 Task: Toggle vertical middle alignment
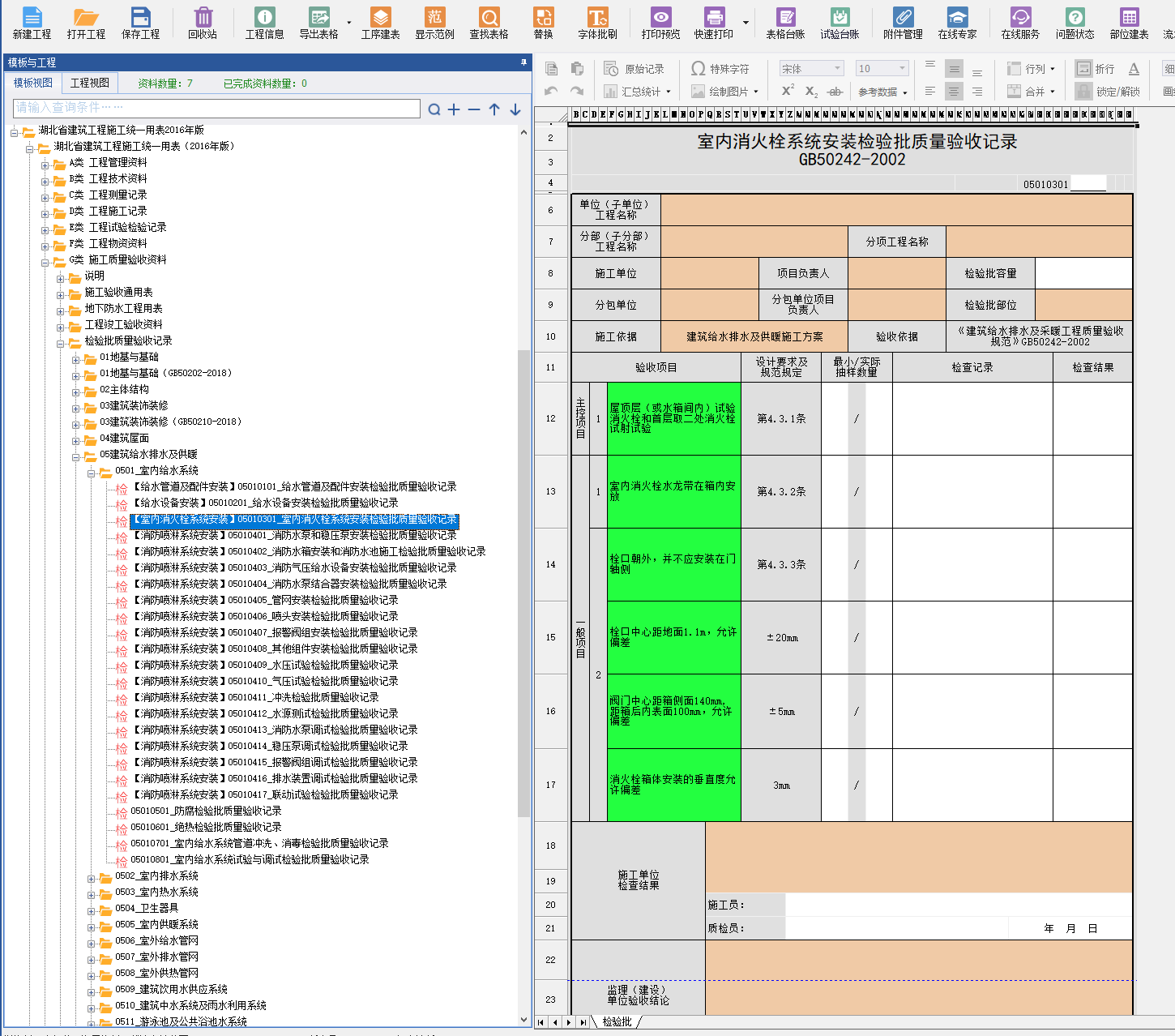click(x=954, y=69)
